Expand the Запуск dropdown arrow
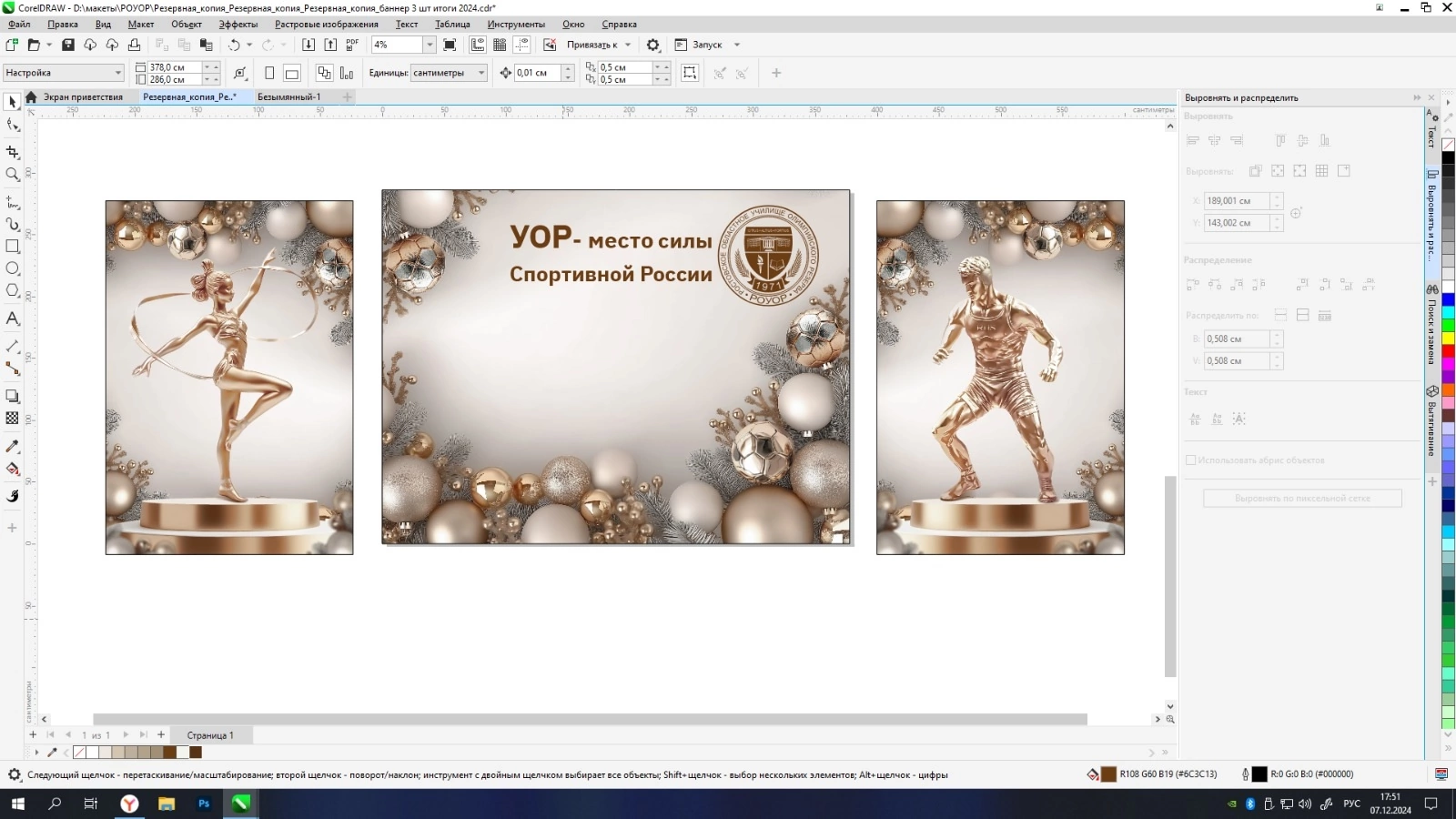 tap(737, 45)
